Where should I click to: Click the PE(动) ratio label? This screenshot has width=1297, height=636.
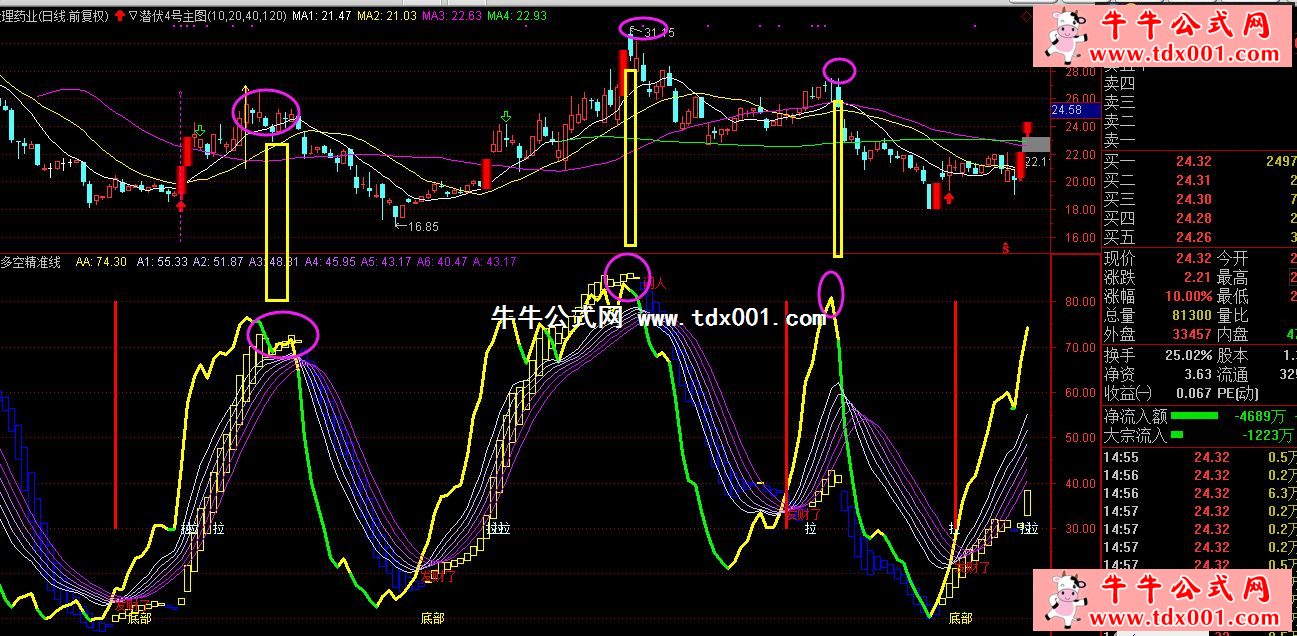point(1238,393)
